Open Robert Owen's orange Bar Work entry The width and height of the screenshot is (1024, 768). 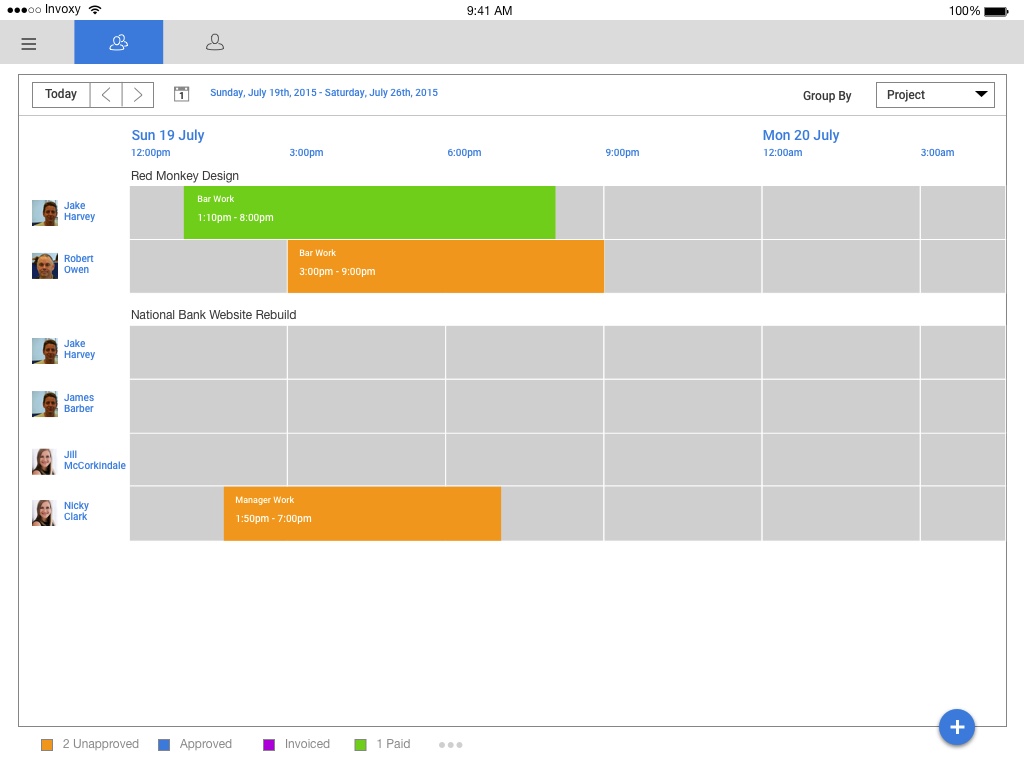coord(445,266)
